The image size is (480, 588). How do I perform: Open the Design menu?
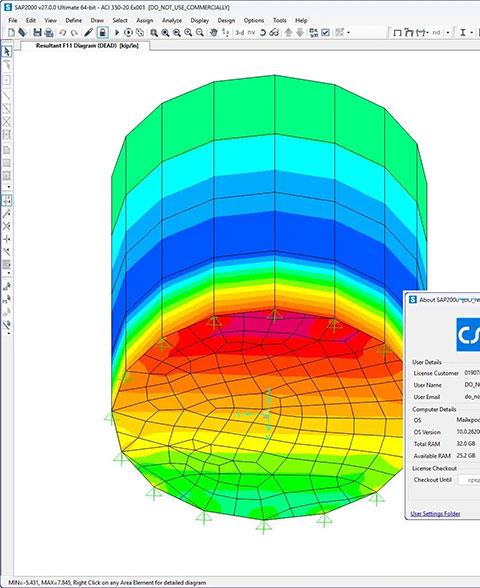click(226, 20)
